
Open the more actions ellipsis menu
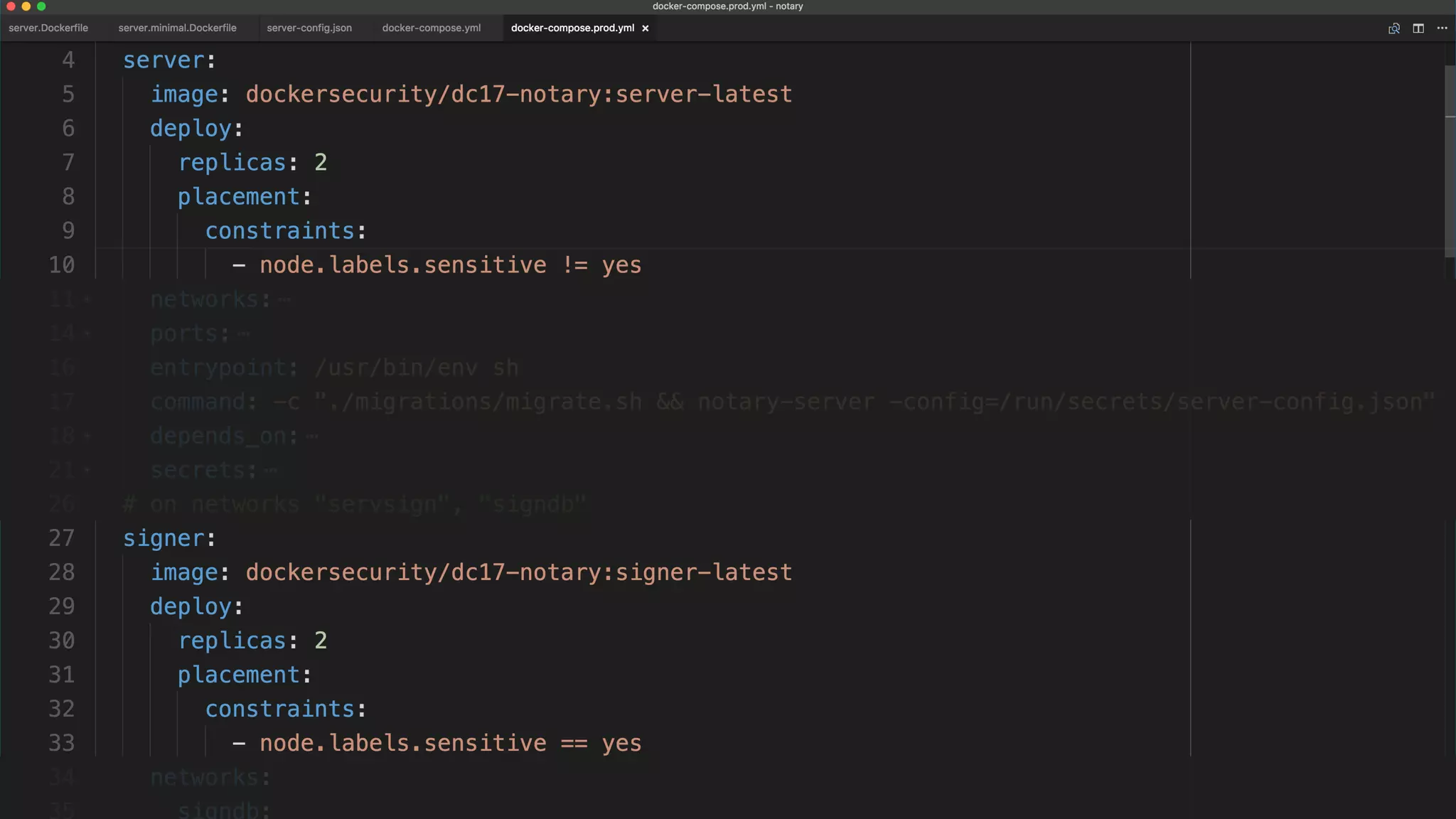[x=1442, y=28]
